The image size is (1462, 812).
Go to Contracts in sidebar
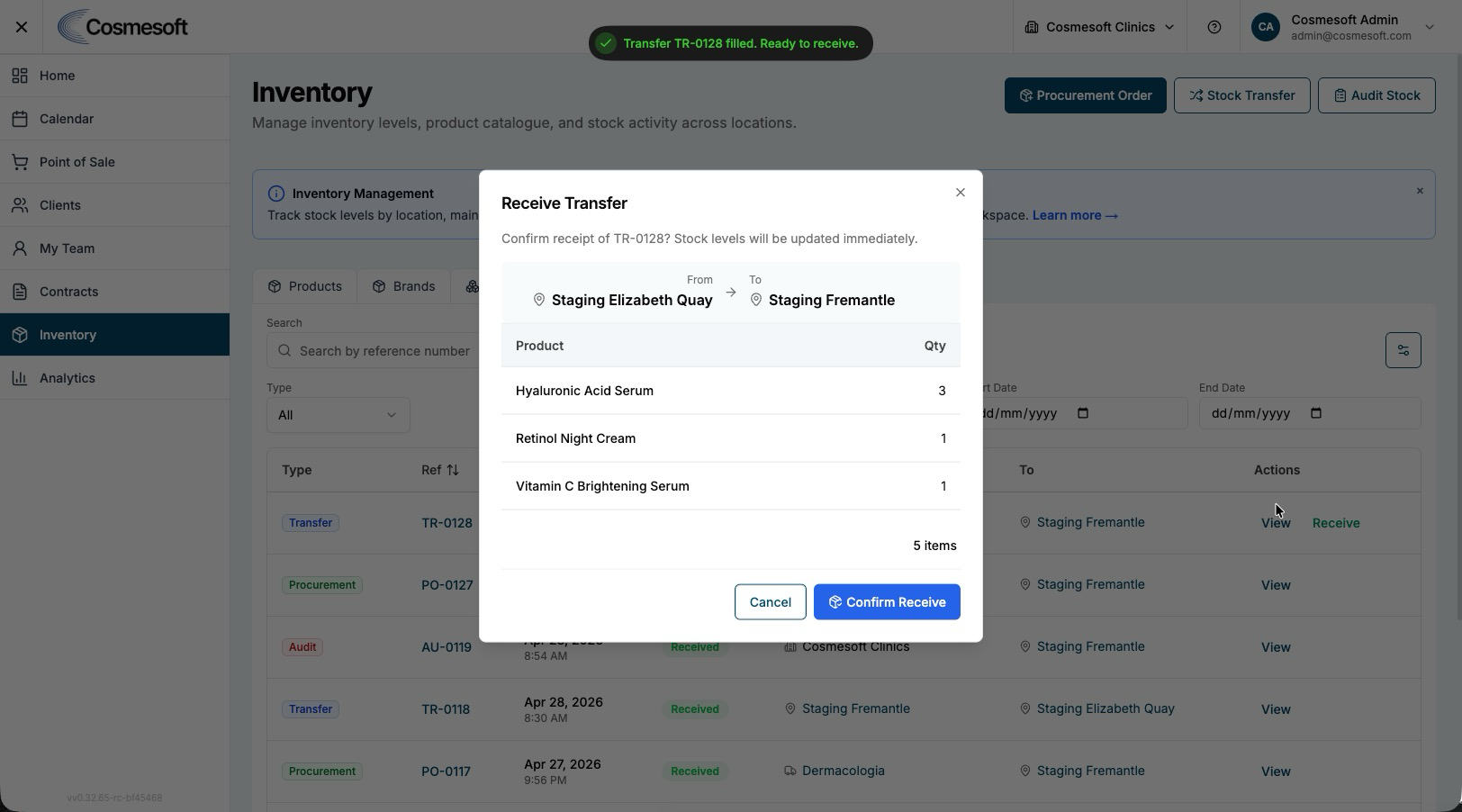pyautogui.click(x=114, y=292)
